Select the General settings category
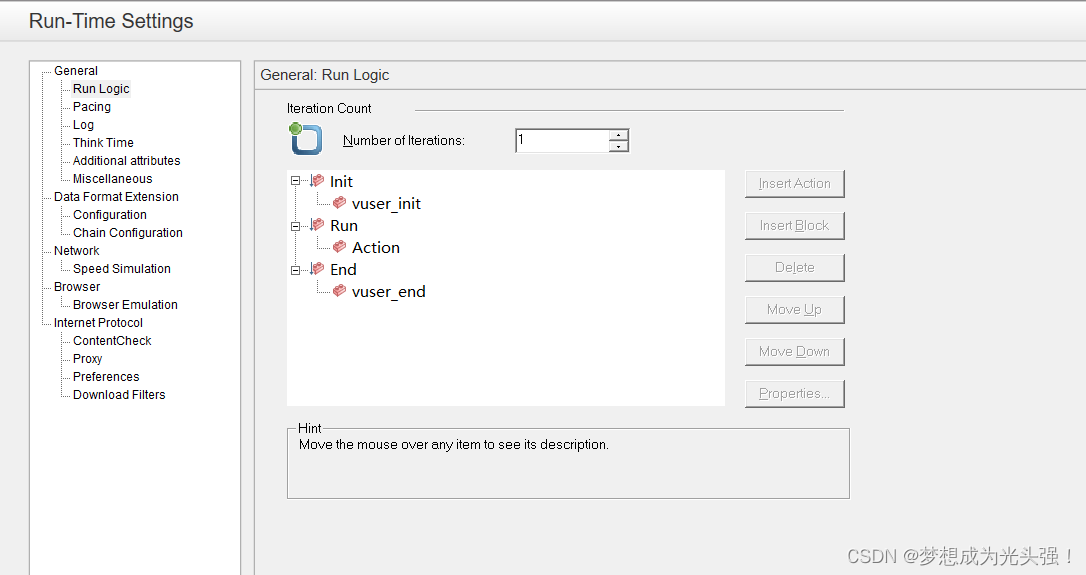The image size is (1086, 575). click(76, 71)
